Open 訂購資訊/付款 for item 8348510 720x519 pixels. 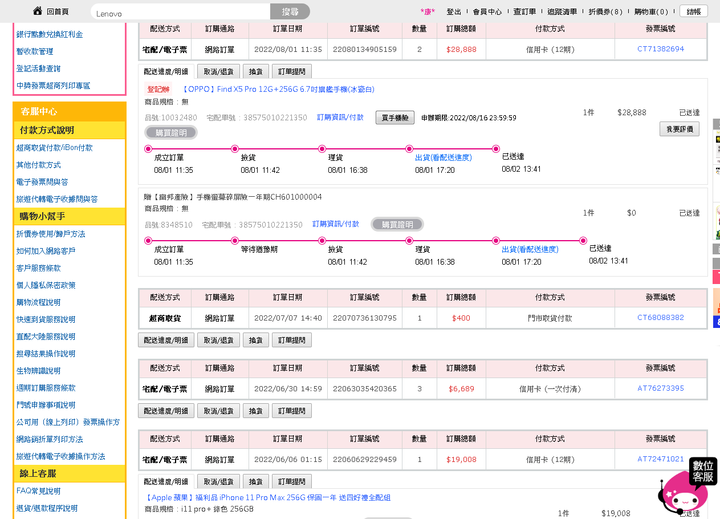pyautogui.click(x=336, y=224)
